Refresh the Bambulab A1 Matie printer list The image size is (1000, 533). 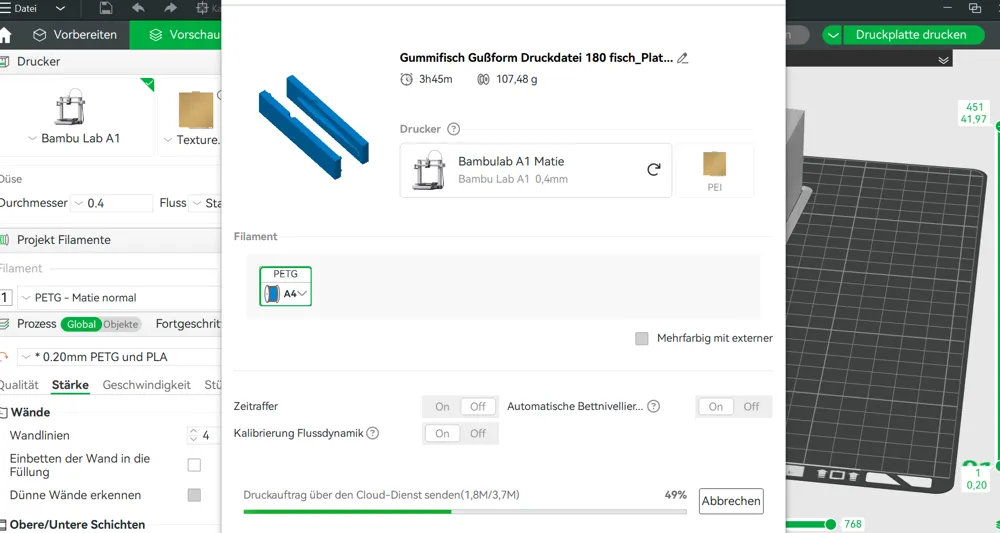coord(654,170)
